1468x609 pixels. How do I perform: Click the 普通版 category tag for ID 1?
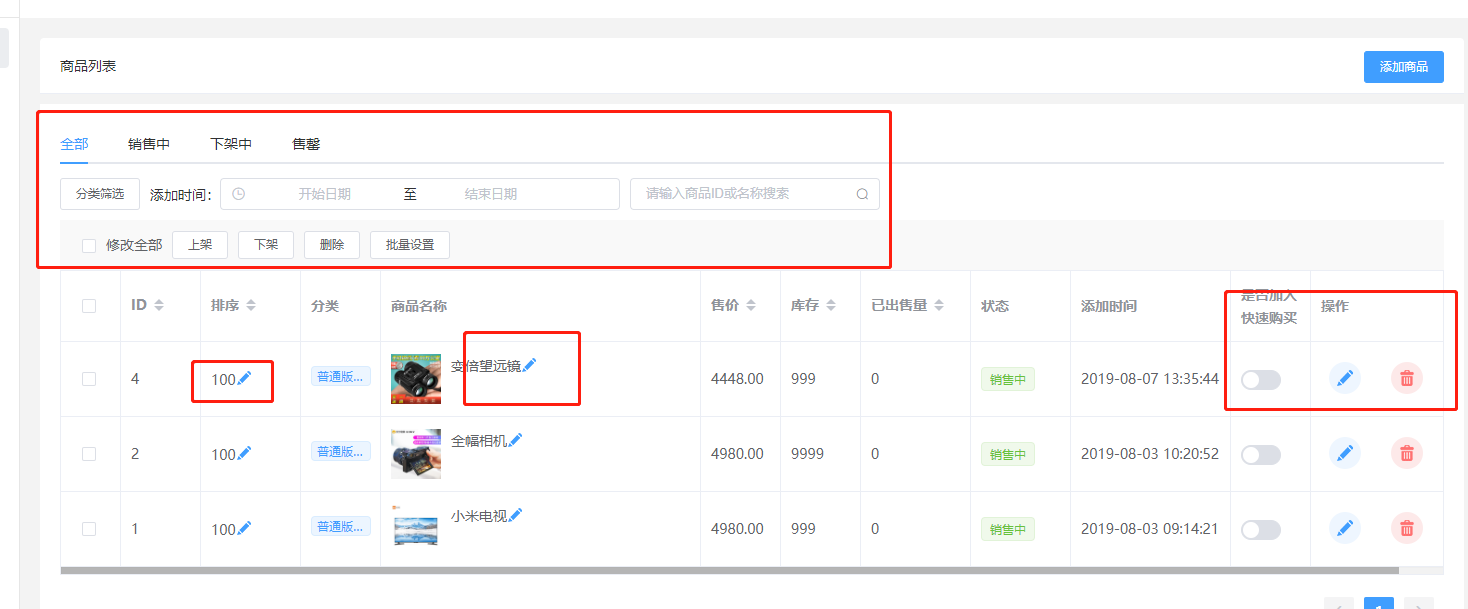(x=341, y=527)
